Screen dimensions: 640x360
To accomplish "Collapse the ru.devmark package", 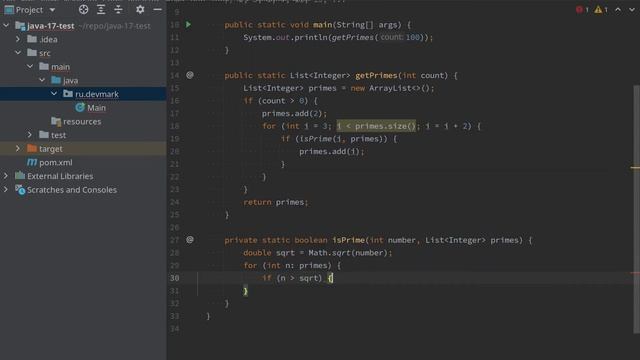I will 54,93.
